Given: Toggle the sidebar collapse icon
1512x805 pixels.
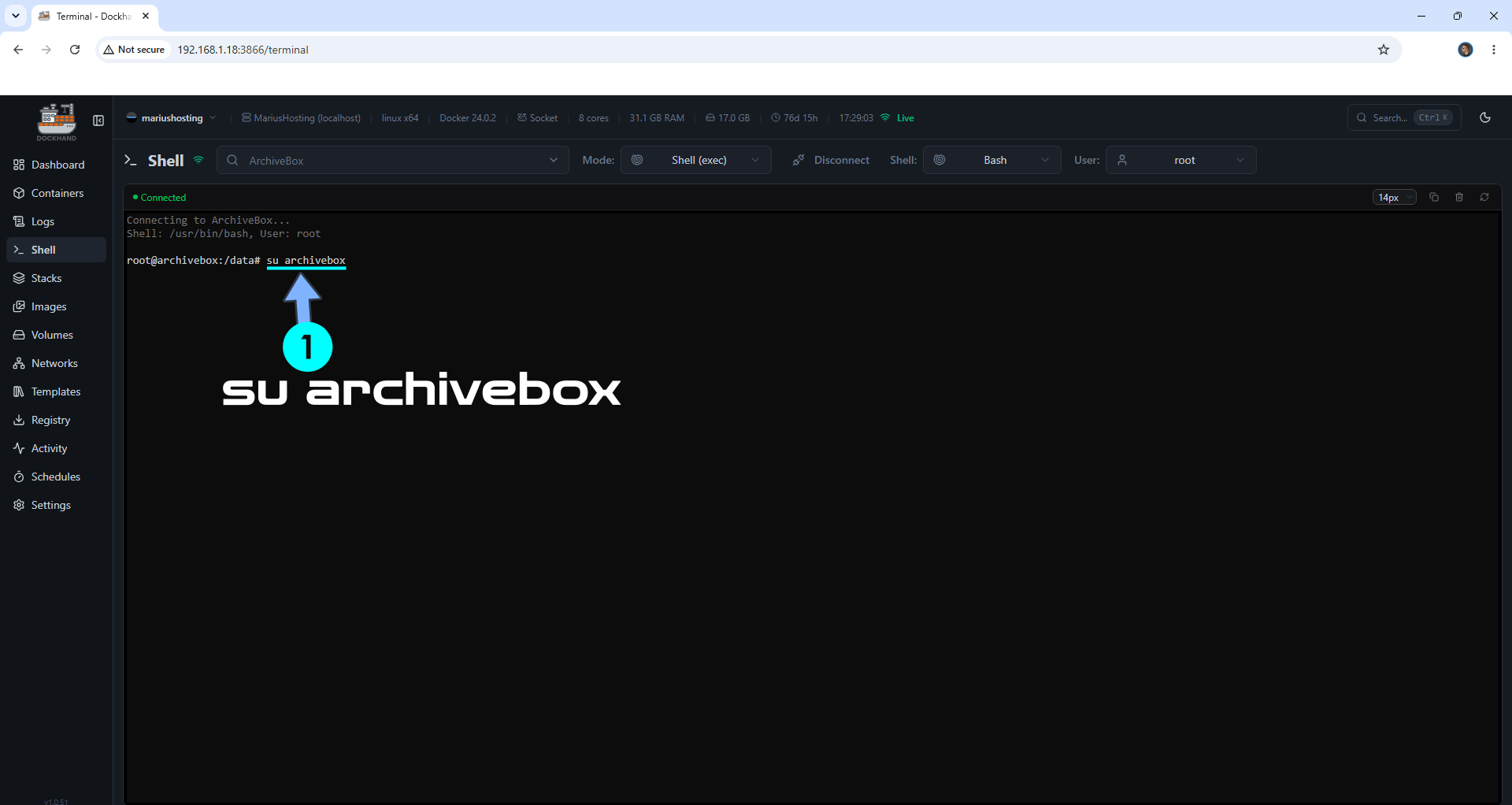Looking at the screenshot, I should point(98,121).
